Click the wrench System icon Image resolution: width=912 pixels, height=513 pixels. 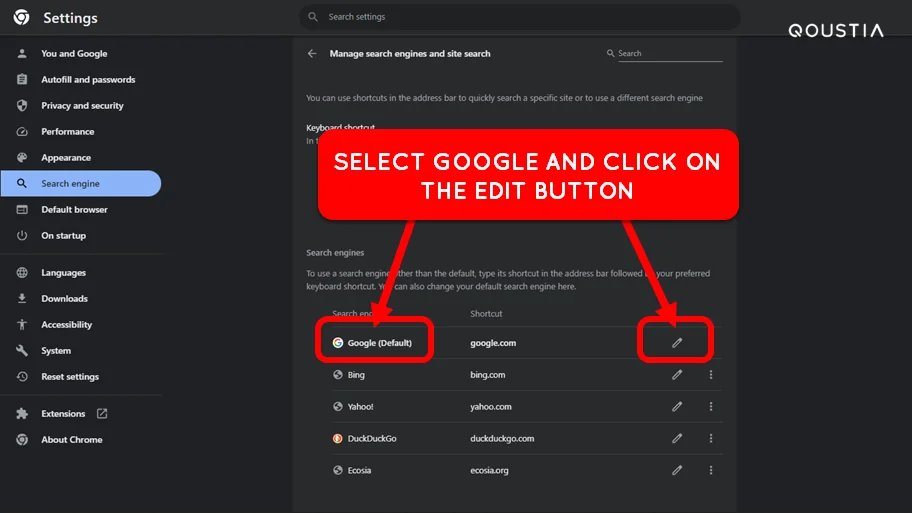pyautogui.click(x=22, y=351)
